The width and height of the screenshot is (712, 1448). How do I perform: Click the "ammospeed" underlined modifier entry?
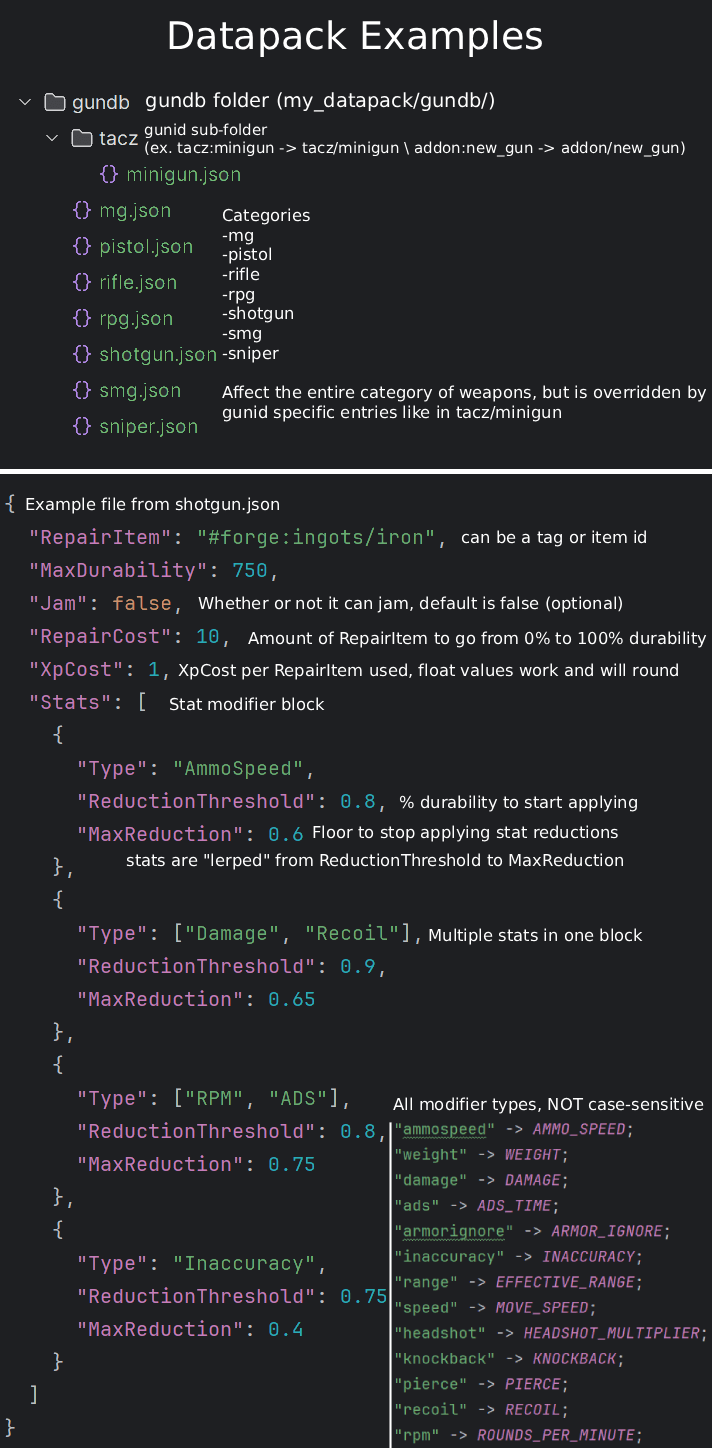[445, 1129]
